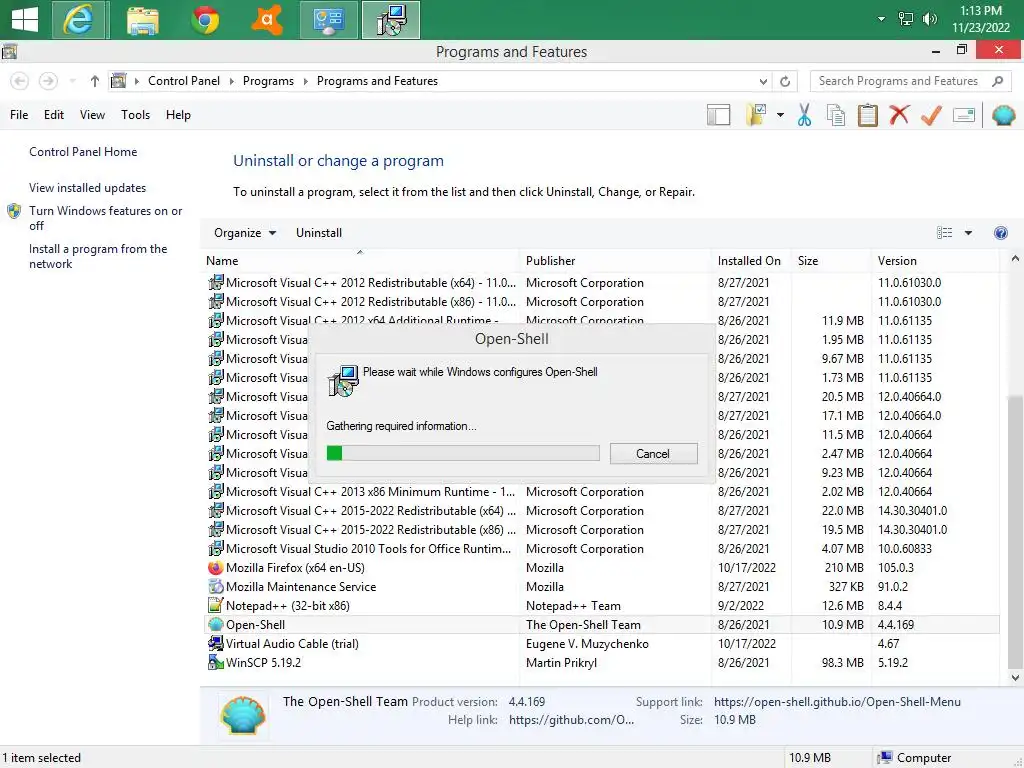Image resolution: width=1024 pixels, height=768 pixels.
Task: Click the Copy toolbar icon
Action: [x=835, y=115]
